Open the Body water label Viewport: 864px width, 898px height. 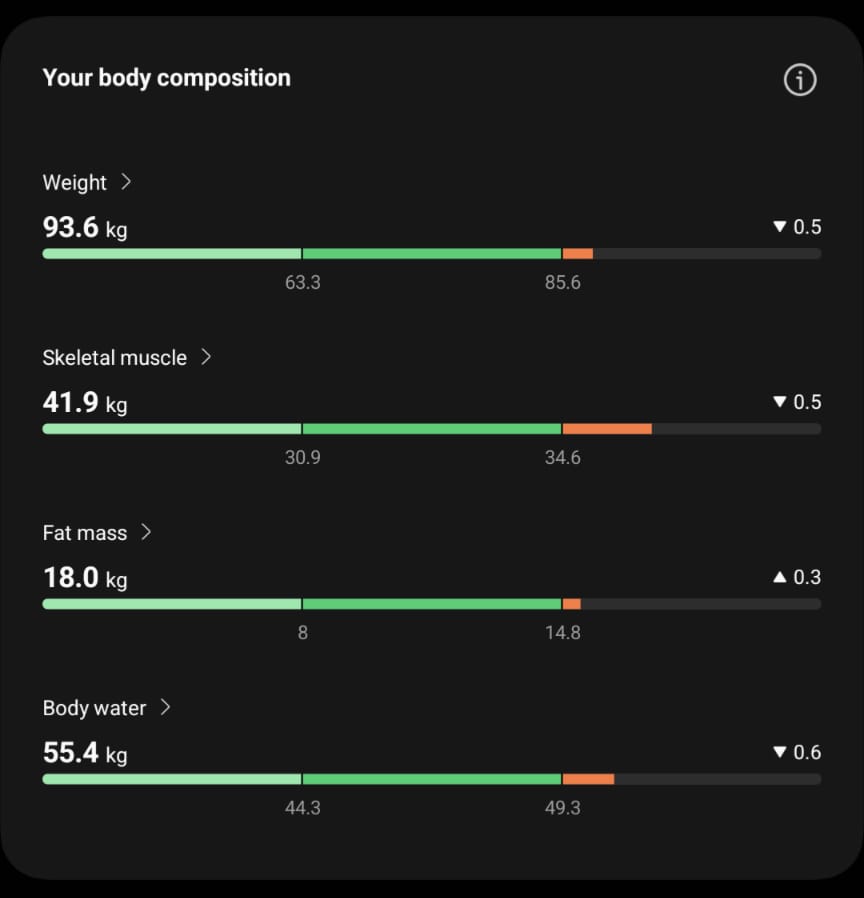(x=94, y=708)
